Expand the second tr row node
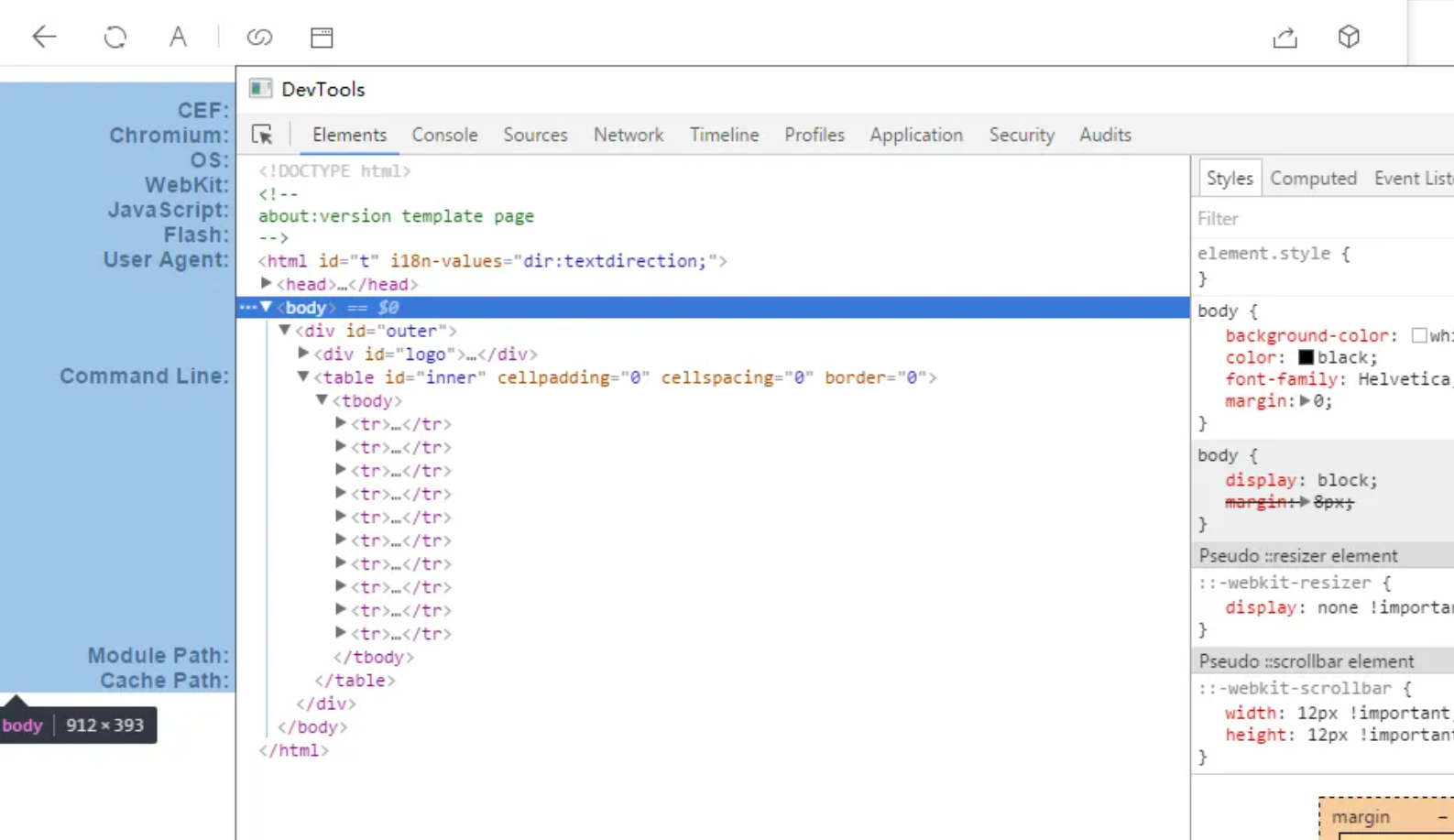Image resolution: width=1454 pixels, height=840 pixels. 341,446
